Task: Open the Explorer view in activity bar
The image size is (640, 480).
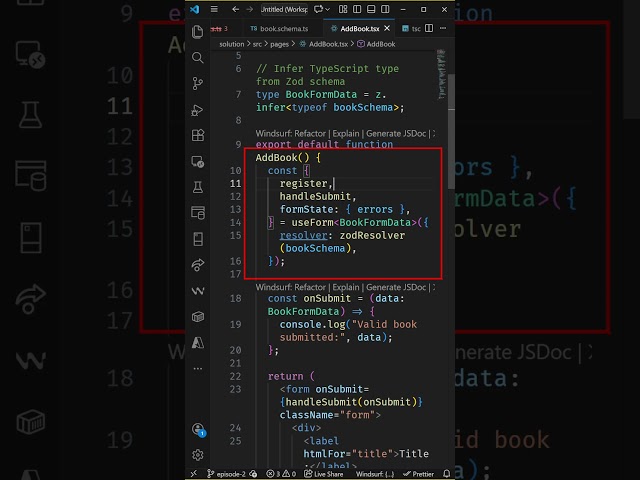Action: pos(198,31)
